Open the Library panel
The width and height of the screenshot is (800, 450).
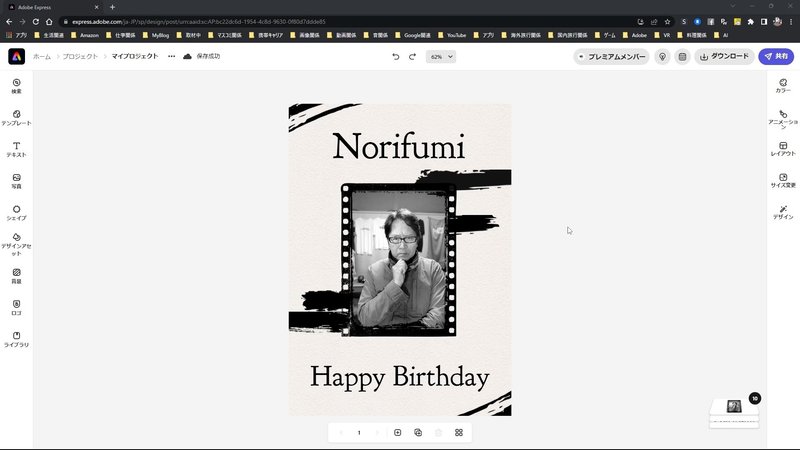tap(16, 339)
